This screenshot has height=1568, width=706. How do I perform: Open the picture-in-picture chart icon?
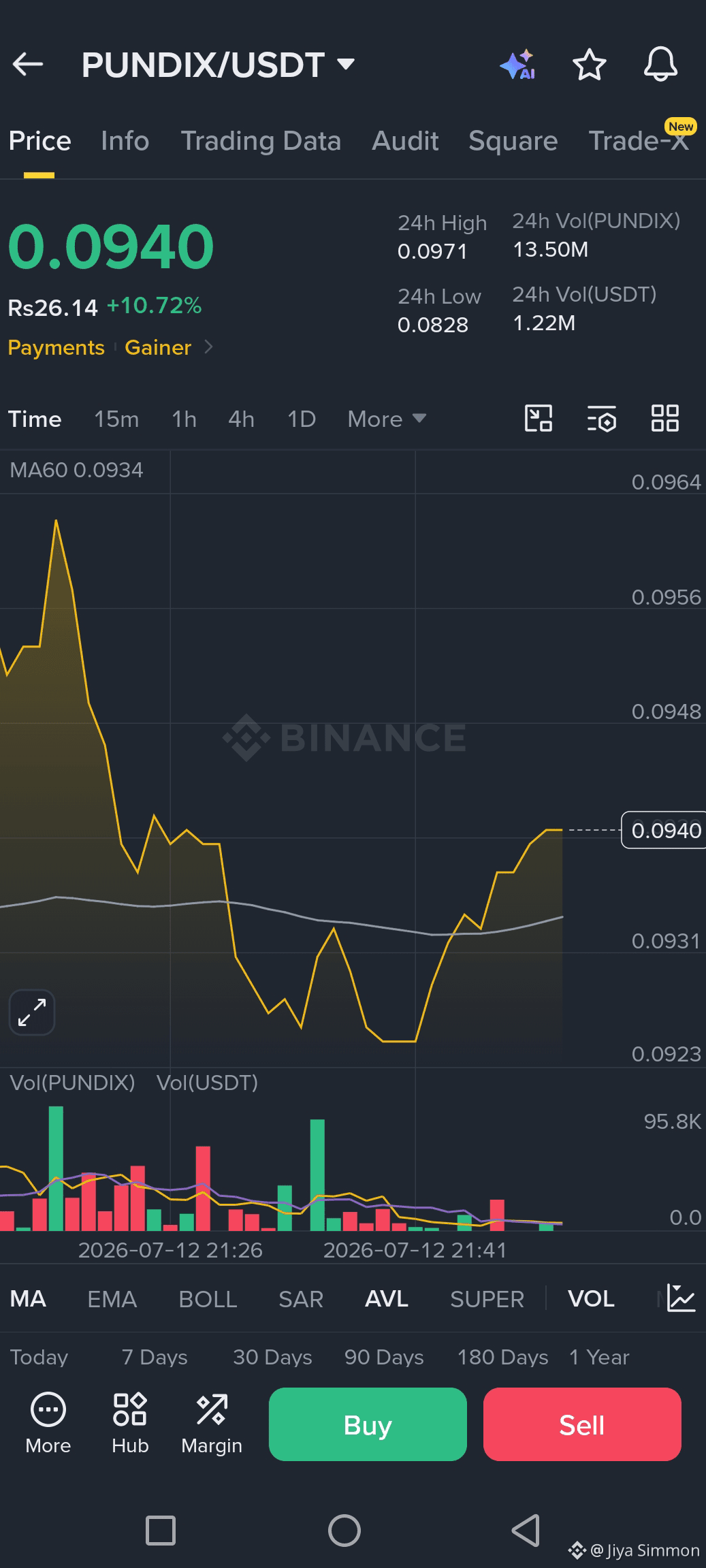coord(539,418)
